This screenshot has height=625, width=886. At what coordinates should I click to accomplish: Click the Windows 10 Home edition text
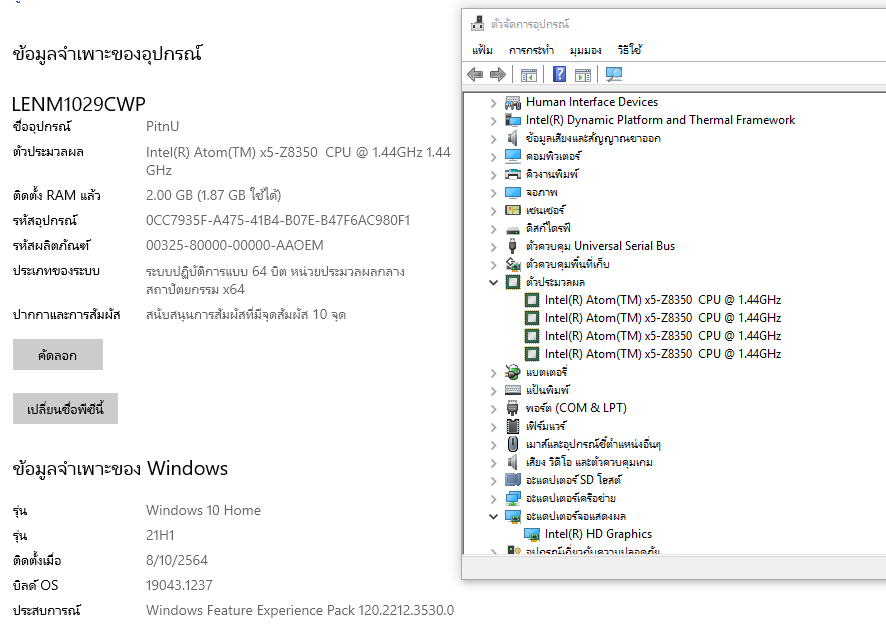coord(203,510)
